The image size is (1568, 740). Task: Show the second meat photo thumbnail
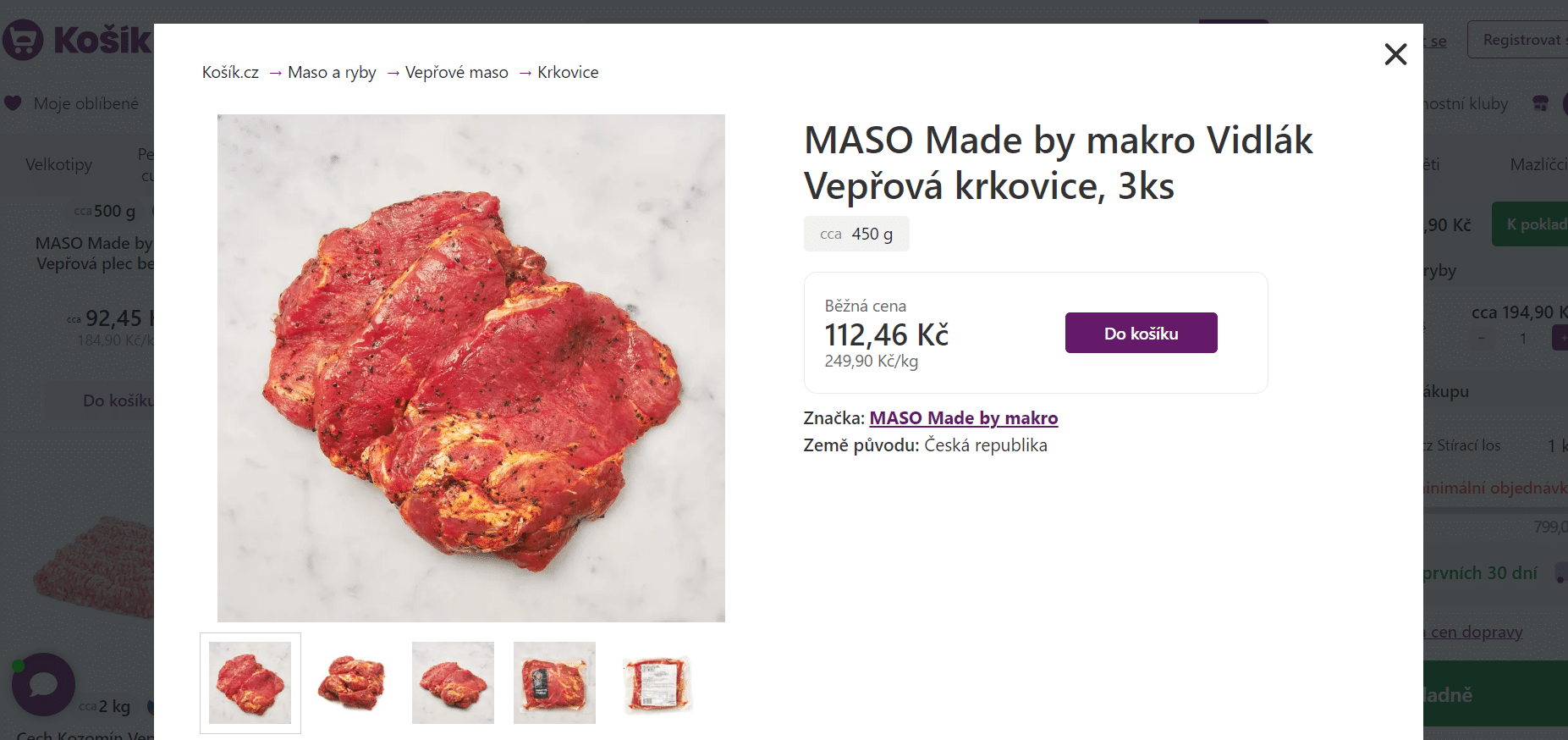coord(352,682)
